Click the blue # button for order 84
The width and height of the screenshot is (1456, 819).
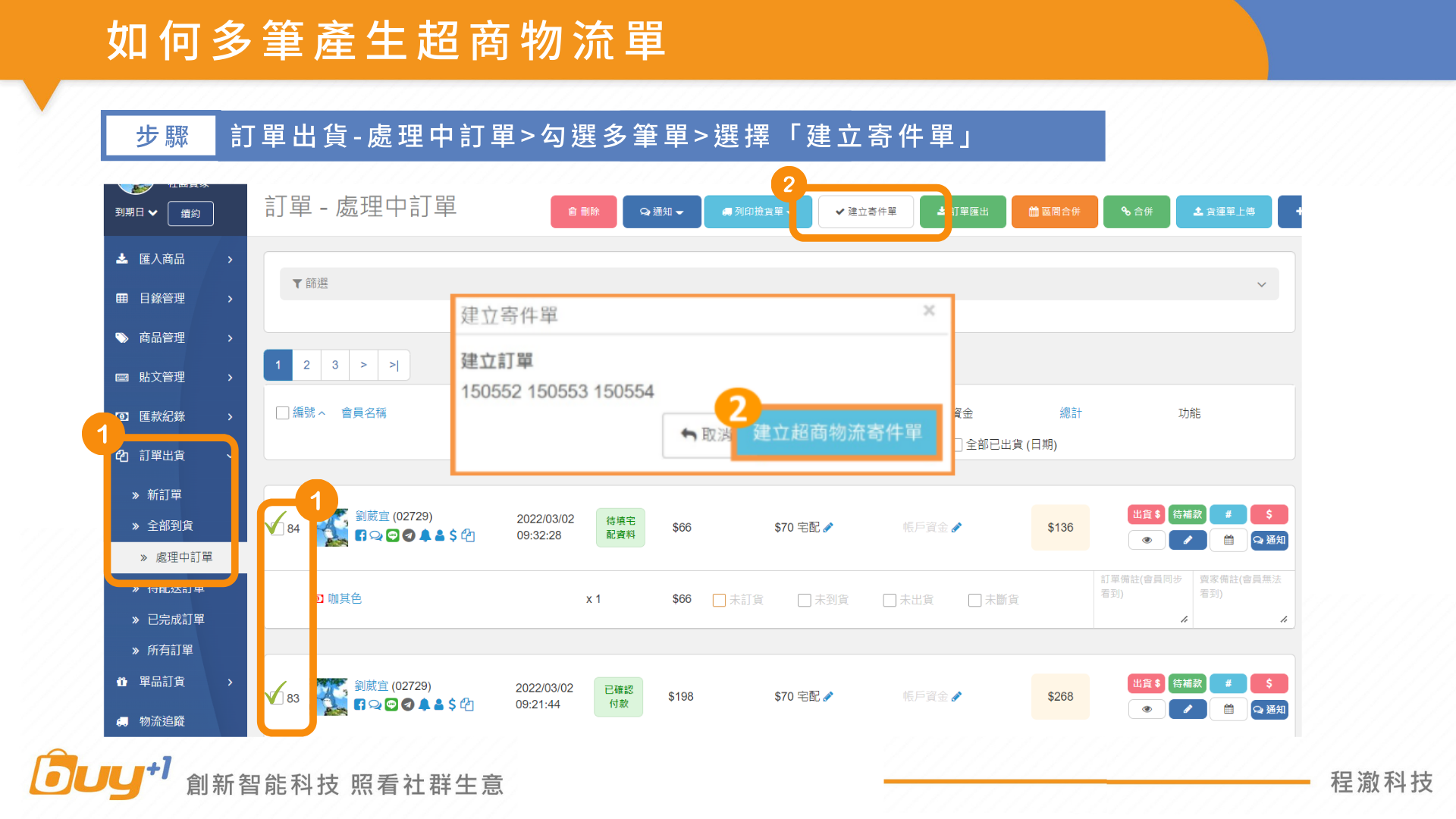pos(1228,514)
